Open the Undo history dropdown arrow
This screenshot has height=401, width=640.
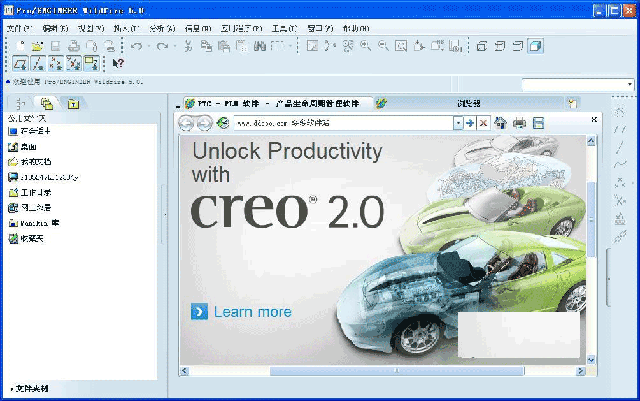pyautogui.click(x=149, y=46)
